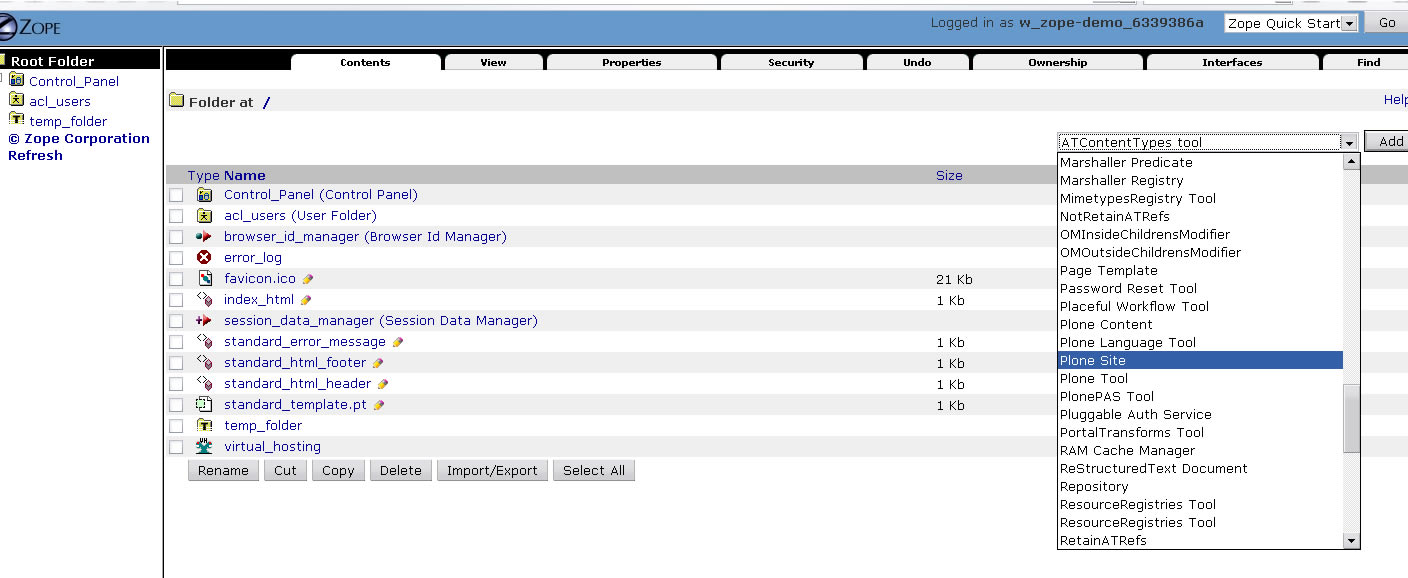The image size is (1408, 578).
Task: Click the temp_folder icon in left tree
Action: click(17, 120)
